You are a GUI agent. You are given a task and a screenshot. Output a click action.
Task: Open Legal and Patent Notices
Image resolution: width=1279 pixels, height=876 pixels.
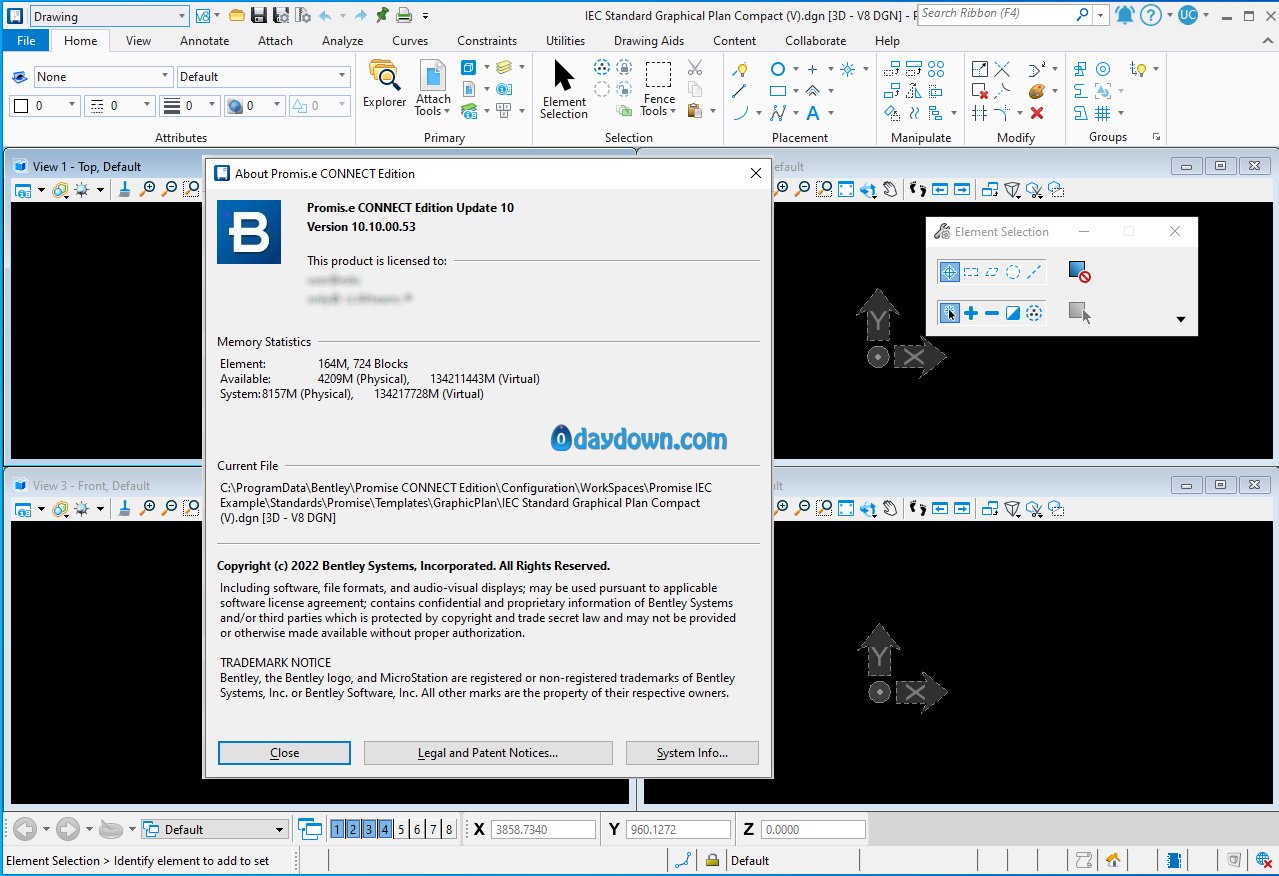tap(488, 753)
